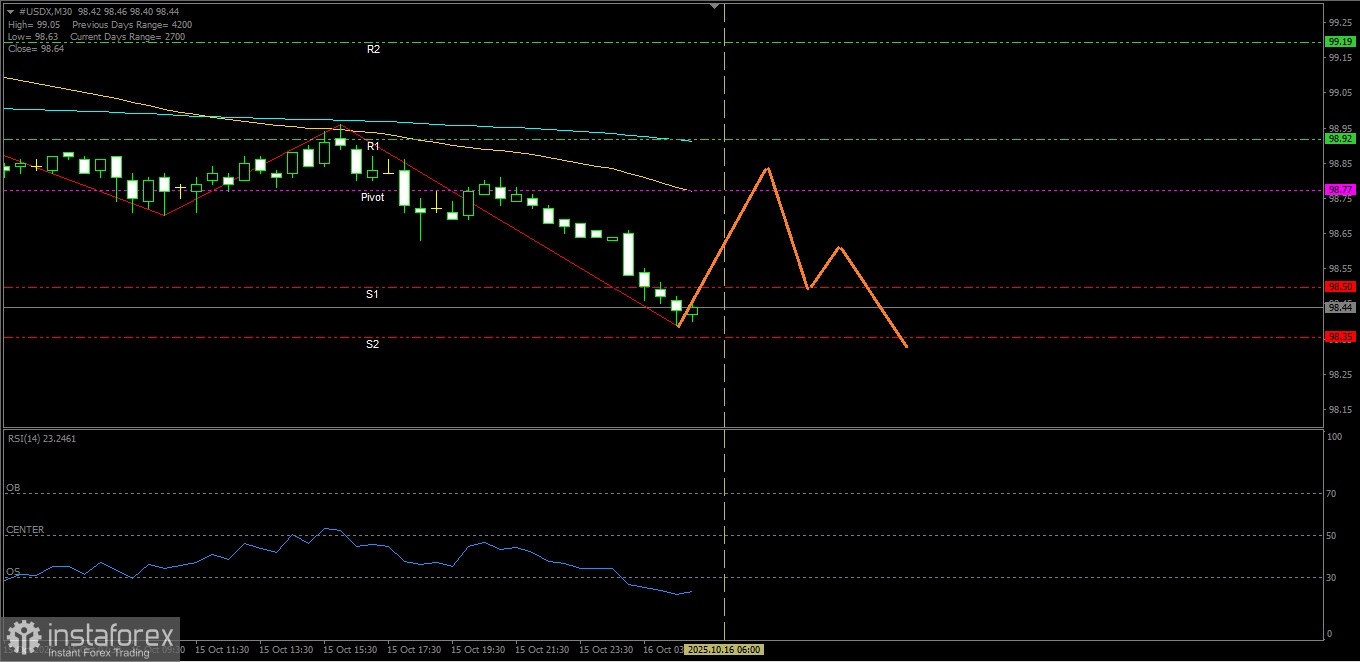Select the S1 support label
The image size is (1360, 662).
(372, 295)
